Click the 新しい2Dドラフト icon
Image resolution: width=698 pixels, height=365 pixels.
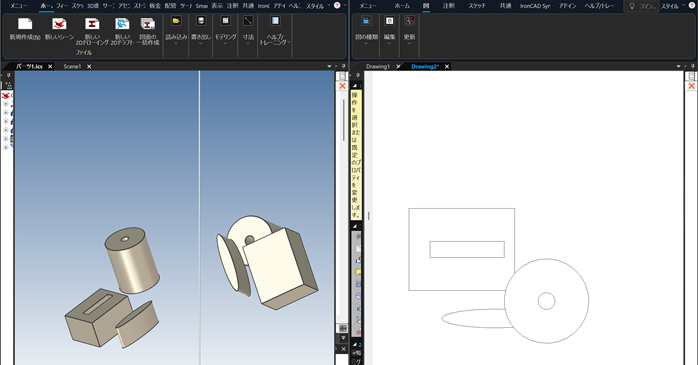point(122,24)
